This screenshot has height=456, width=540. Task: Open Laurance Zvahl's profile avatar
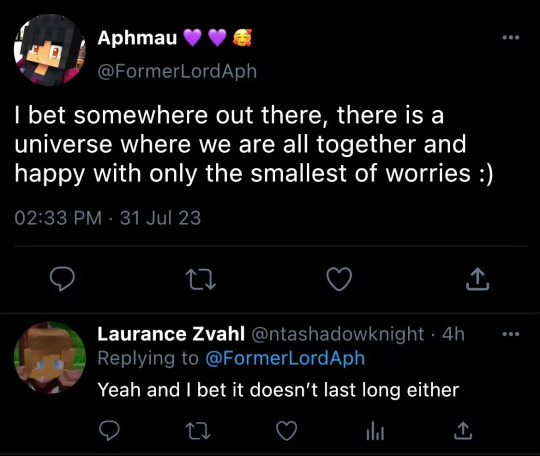pos(50,357)
